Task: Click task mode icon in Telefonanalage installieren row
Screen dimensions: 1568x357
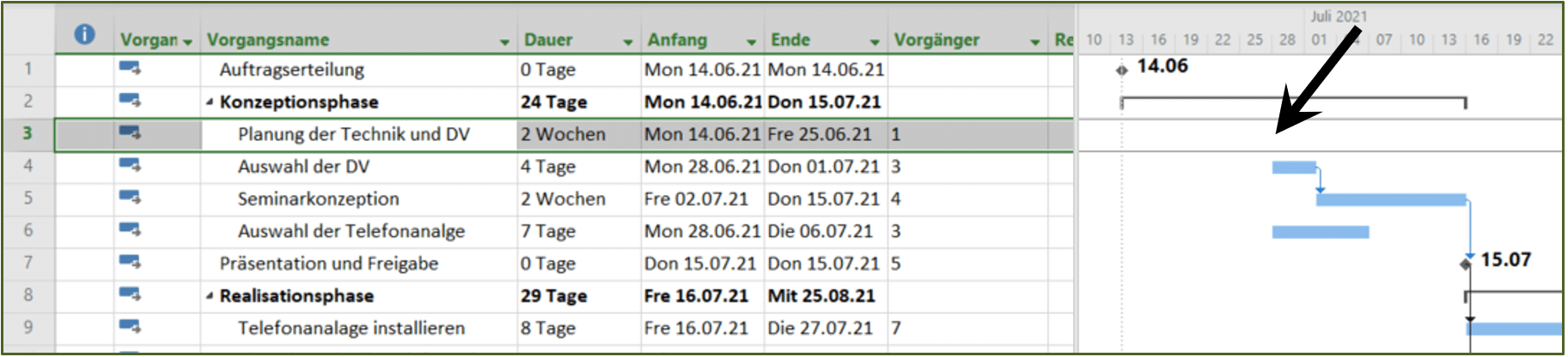Action: [x=130, y=327]
